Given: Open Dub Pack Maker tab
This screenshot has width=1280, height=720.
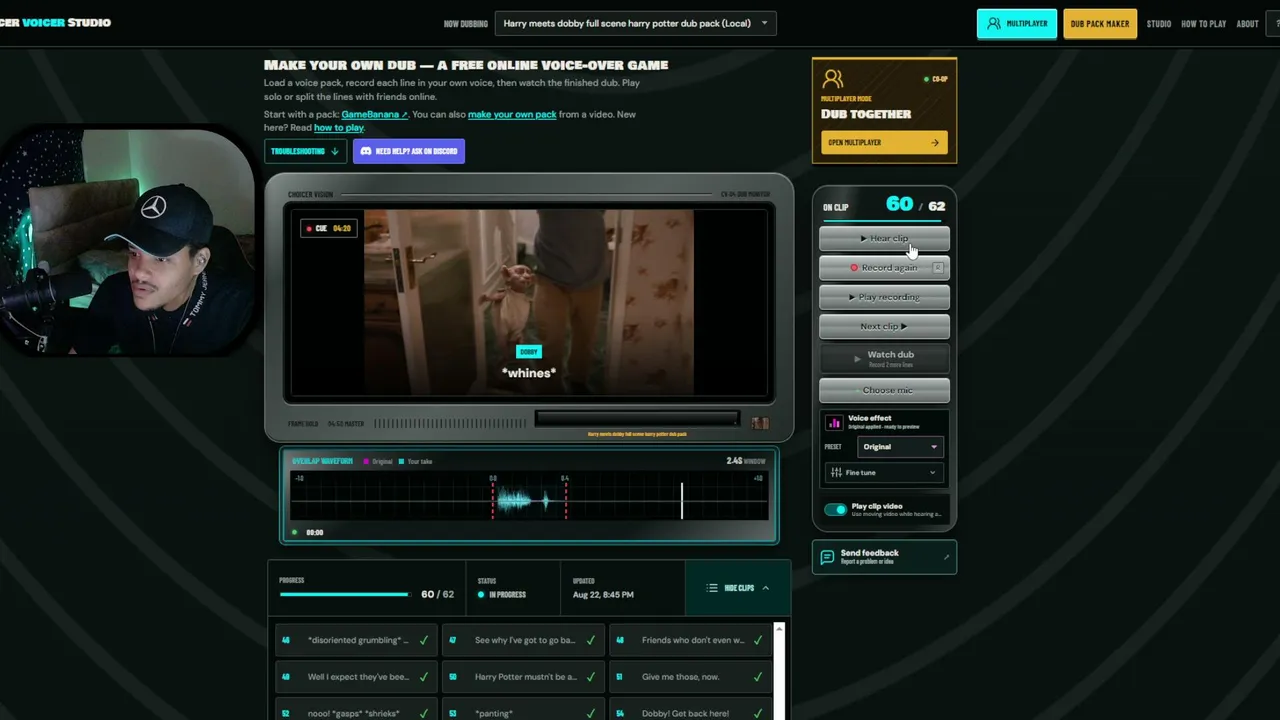Looking at the screenshot, I should [1100, 23].
